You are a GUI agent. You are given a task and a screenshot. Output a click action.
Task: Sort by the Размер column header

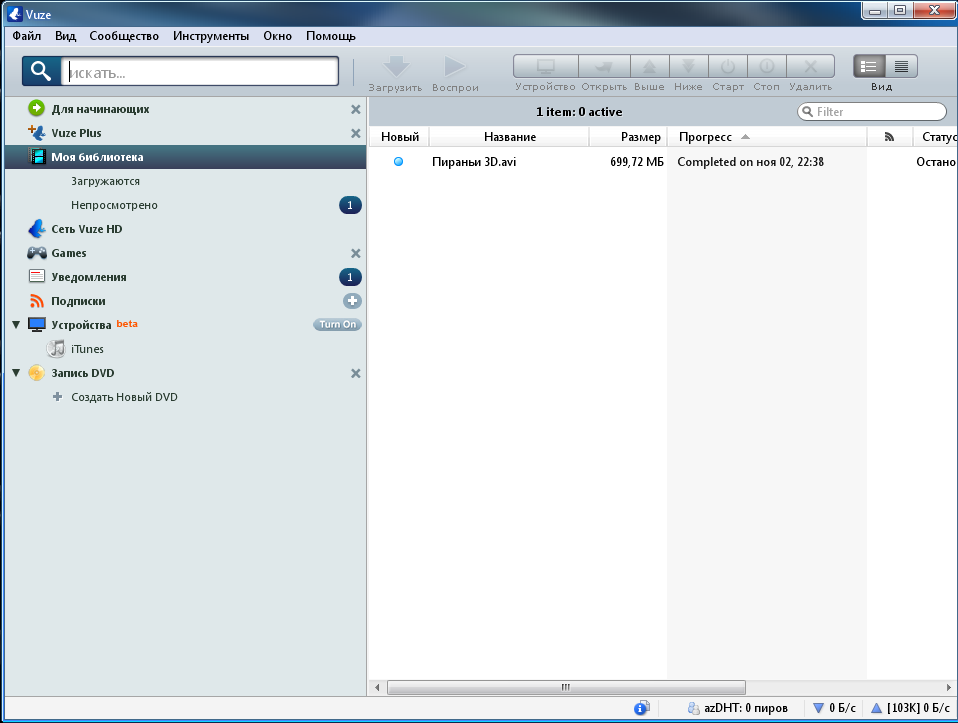629,137
